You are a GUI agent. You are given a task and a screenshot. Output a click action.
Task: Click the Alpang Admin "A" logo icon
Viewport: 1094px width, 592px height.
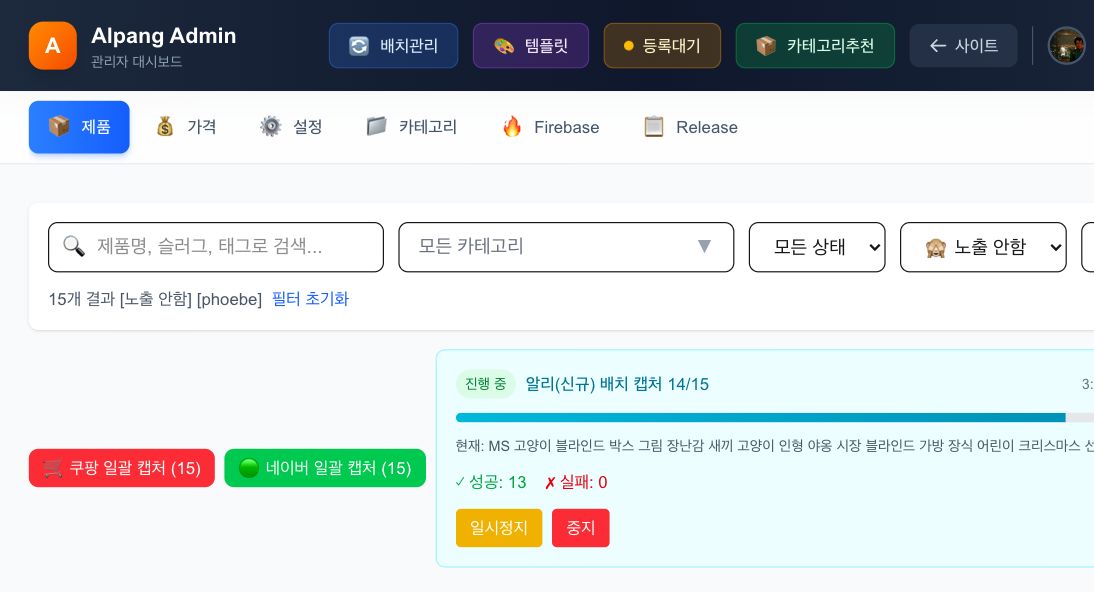(x=52, y=45)
